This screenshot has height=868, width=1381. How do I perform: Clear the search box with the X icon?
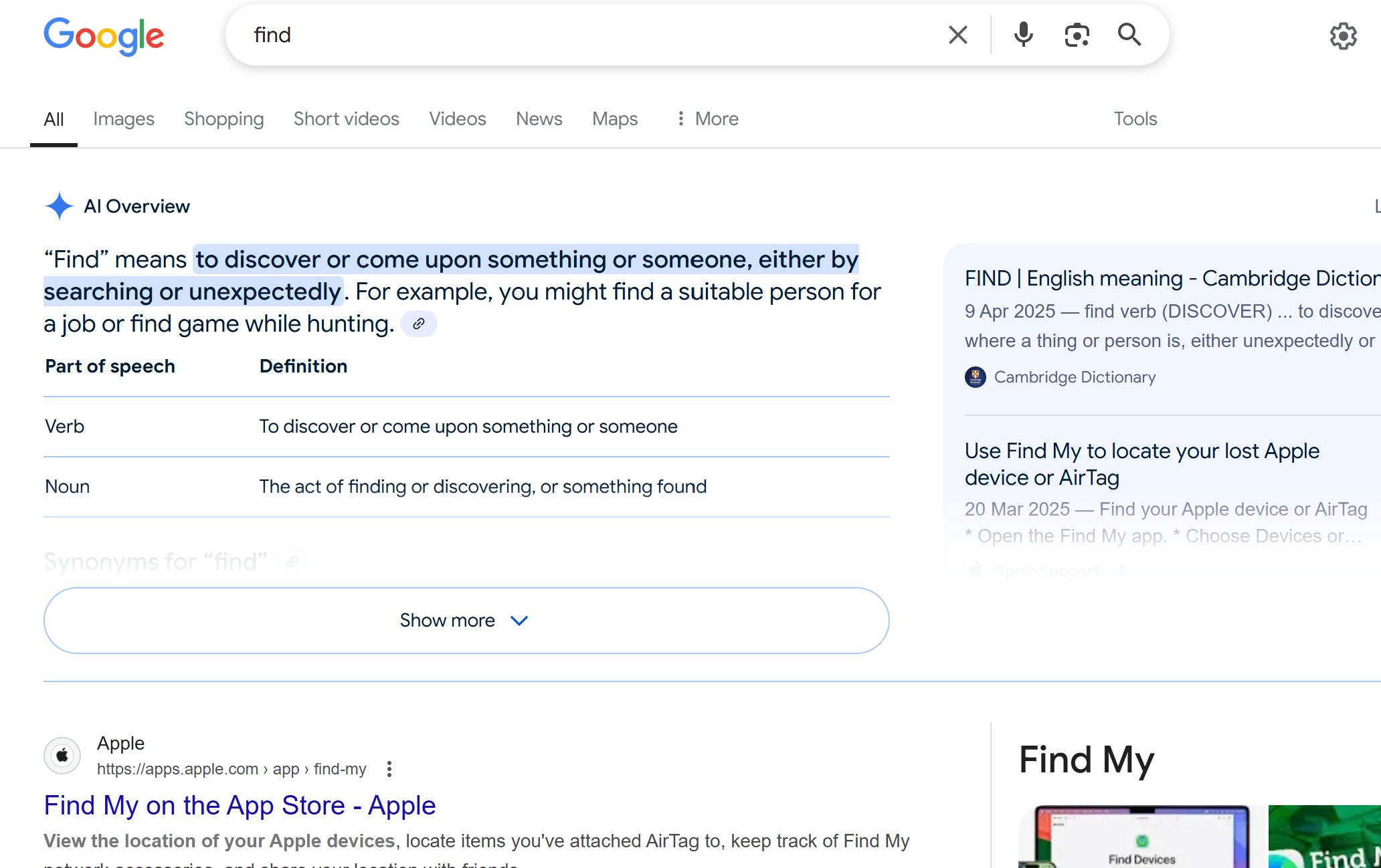(x=958, y=35)
